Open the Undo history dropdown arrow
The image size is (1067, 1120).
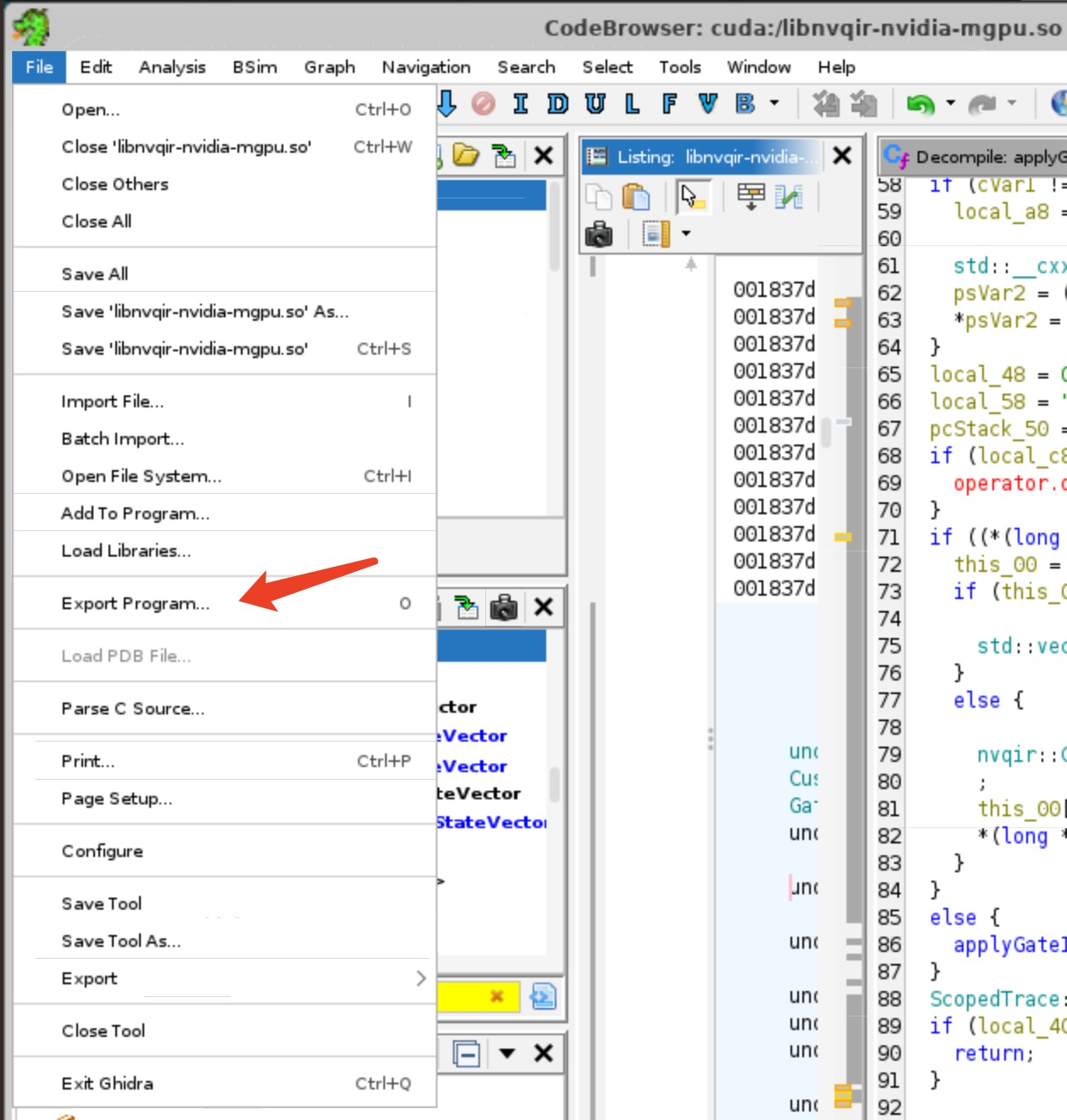tap(950, 104)
